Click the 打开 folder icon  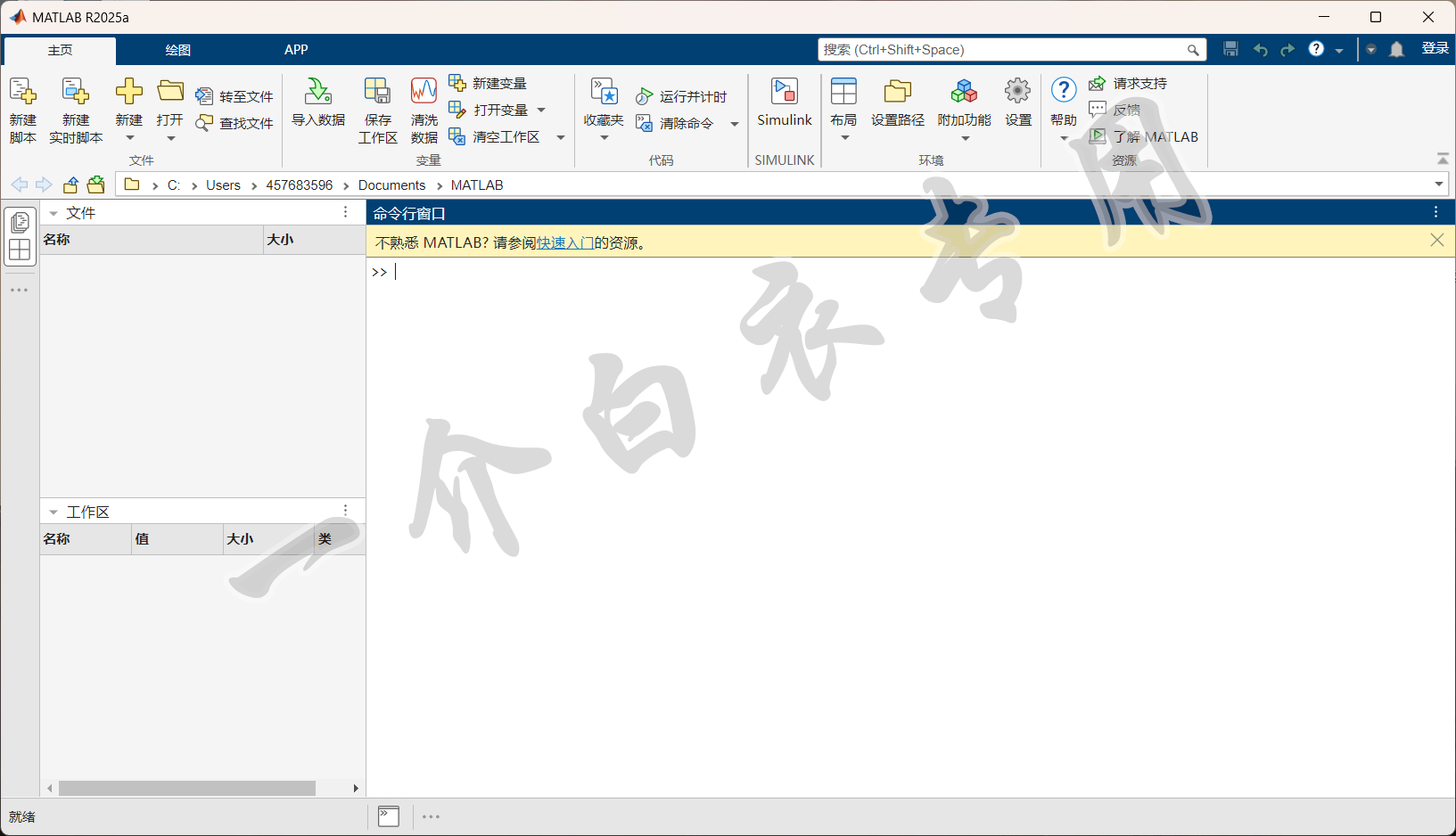170,91
